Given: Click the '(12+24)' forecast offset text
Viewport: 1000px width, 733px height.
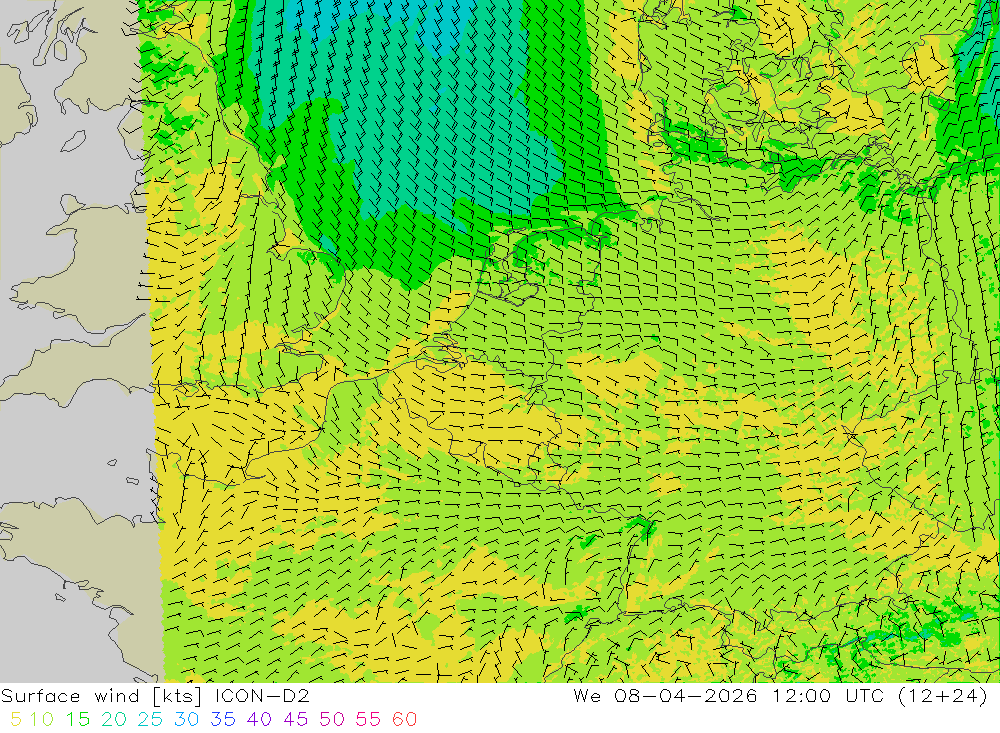Looking at the screenshot, I should [x=943, y=696].
